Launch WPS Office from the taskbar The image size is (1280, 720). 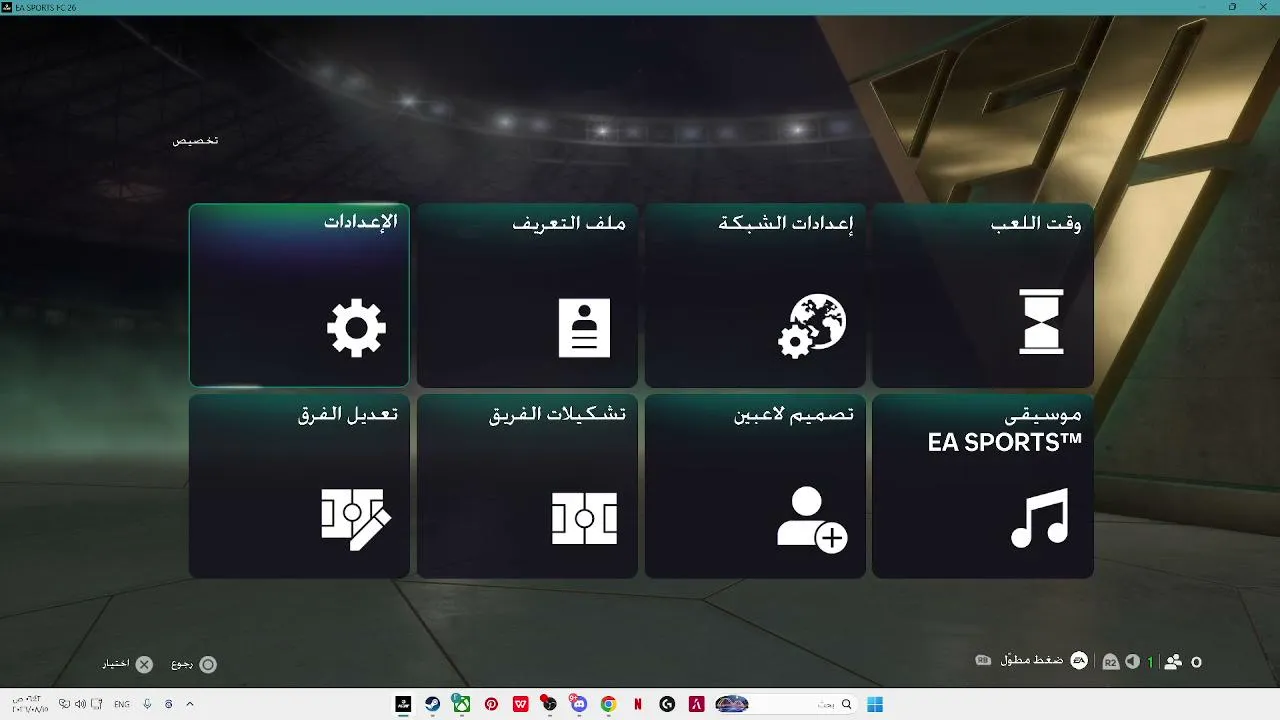(520, 704)
